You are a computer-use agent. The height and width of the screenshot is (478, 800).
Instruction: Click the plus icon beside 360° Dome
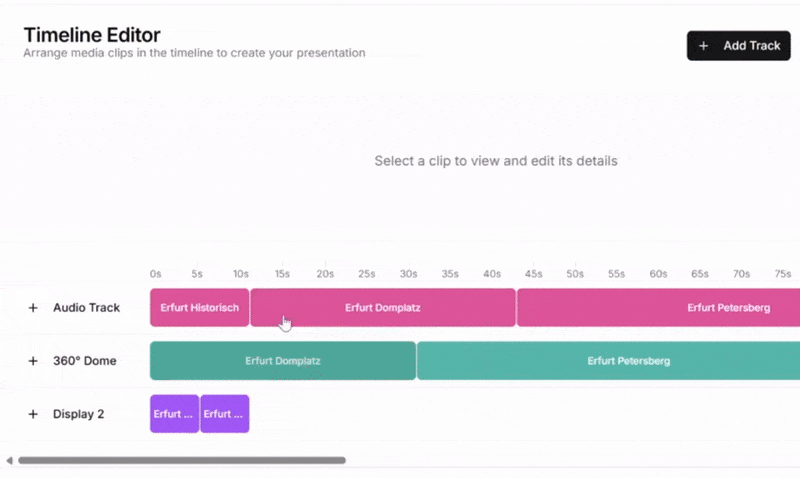coord(33,361)
